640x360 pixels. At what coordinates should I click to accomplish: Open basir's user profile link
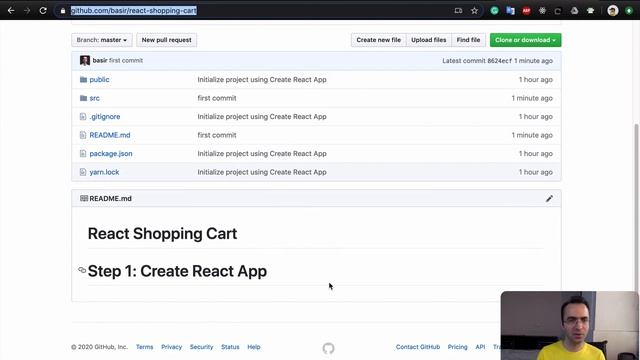click(100, 60)
